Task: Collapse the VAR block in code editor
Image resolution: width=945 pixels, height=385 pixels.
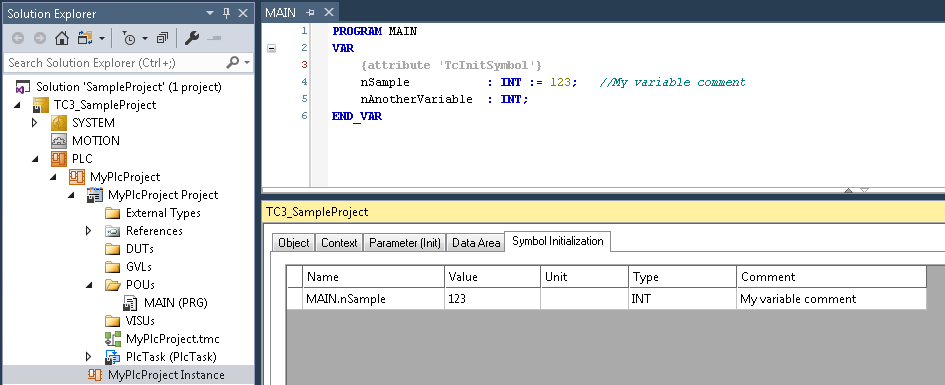Action: click(x=271, y=48)
